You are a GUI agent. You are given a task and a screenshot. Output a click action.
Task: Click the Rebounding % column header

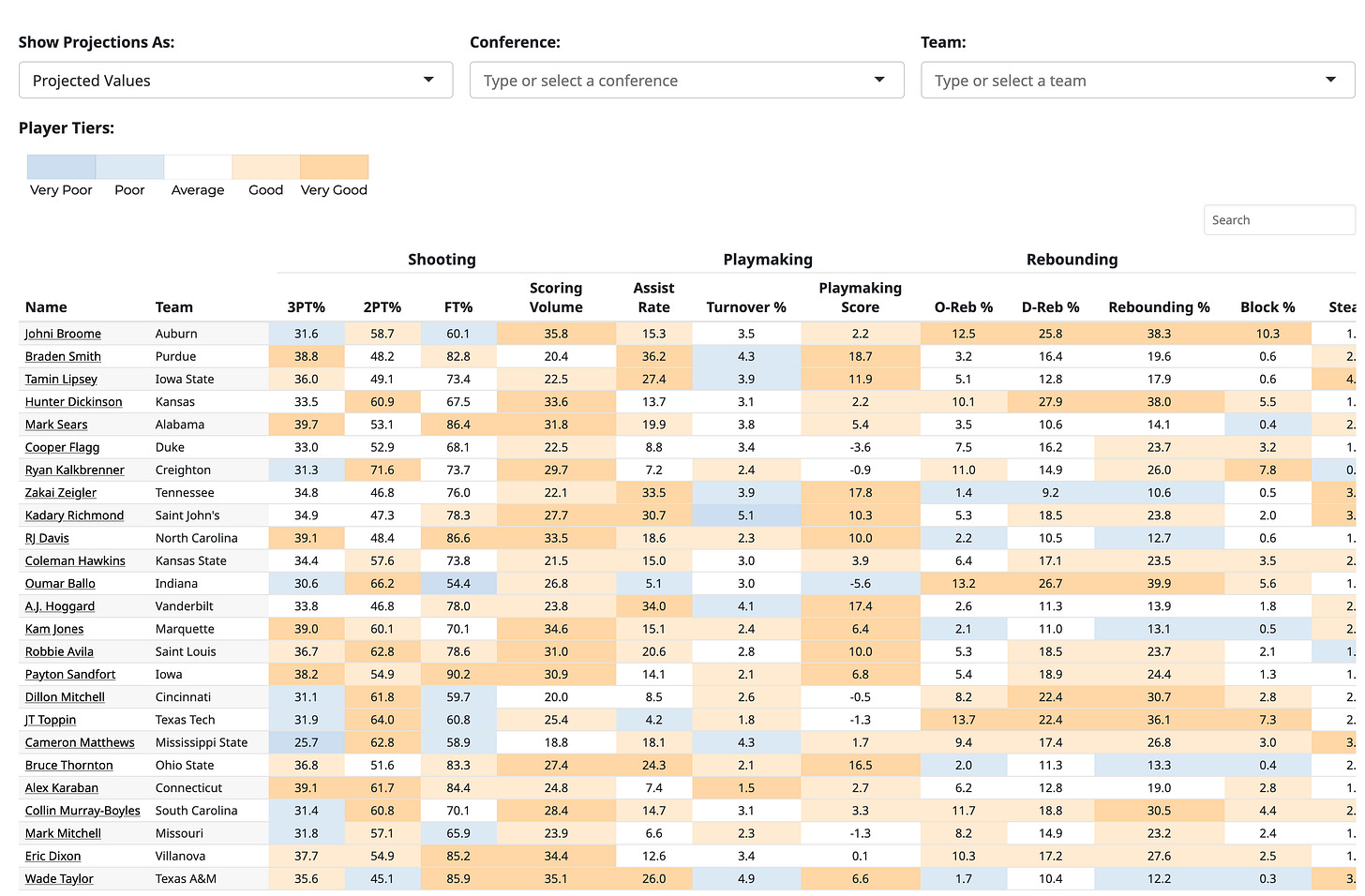point(1159,306)
